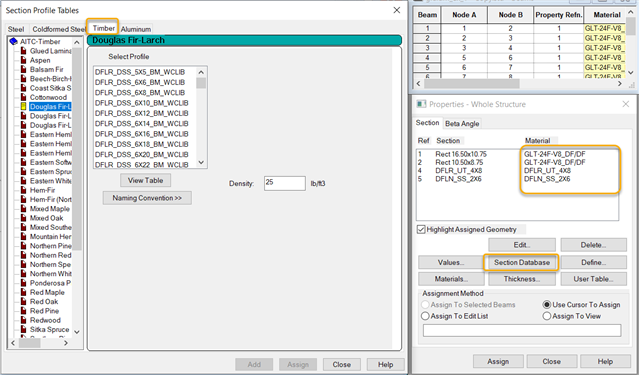The image size is (639, 375).
Task: Click the Property Refn. column header
Action: (558, 15)
